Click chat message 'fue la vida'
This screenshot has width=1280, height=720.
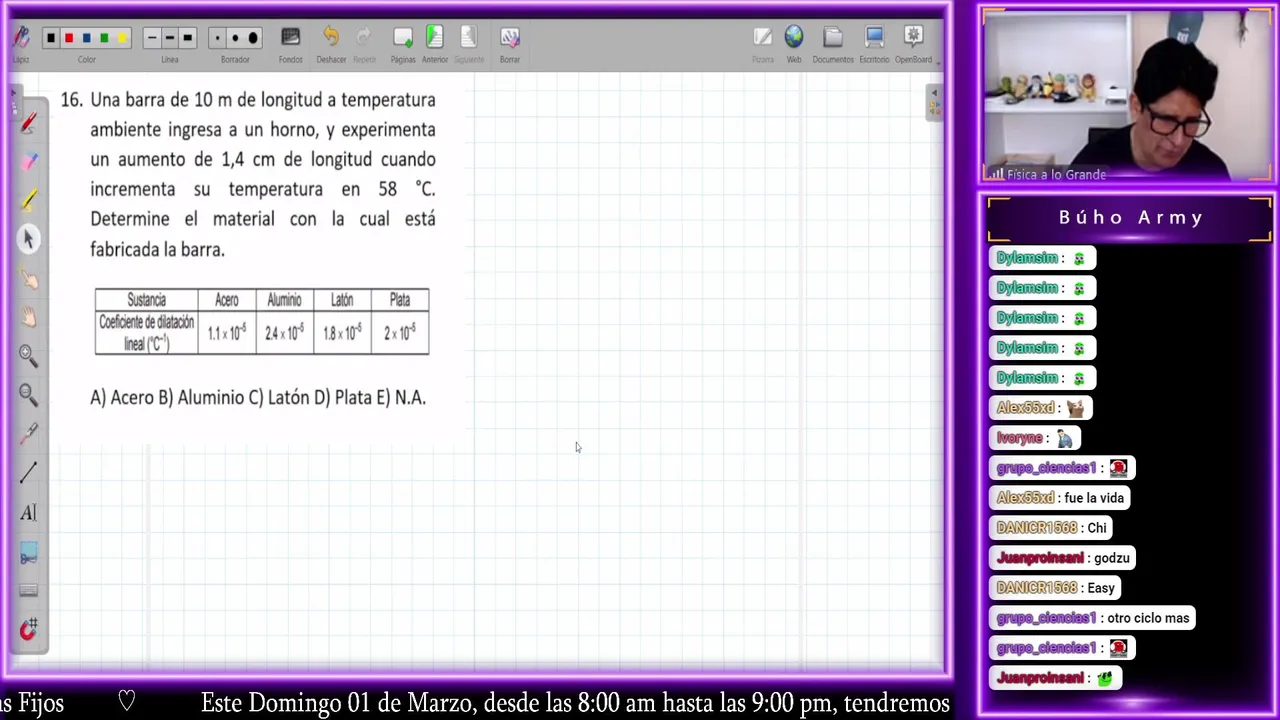pos(1094,498)
